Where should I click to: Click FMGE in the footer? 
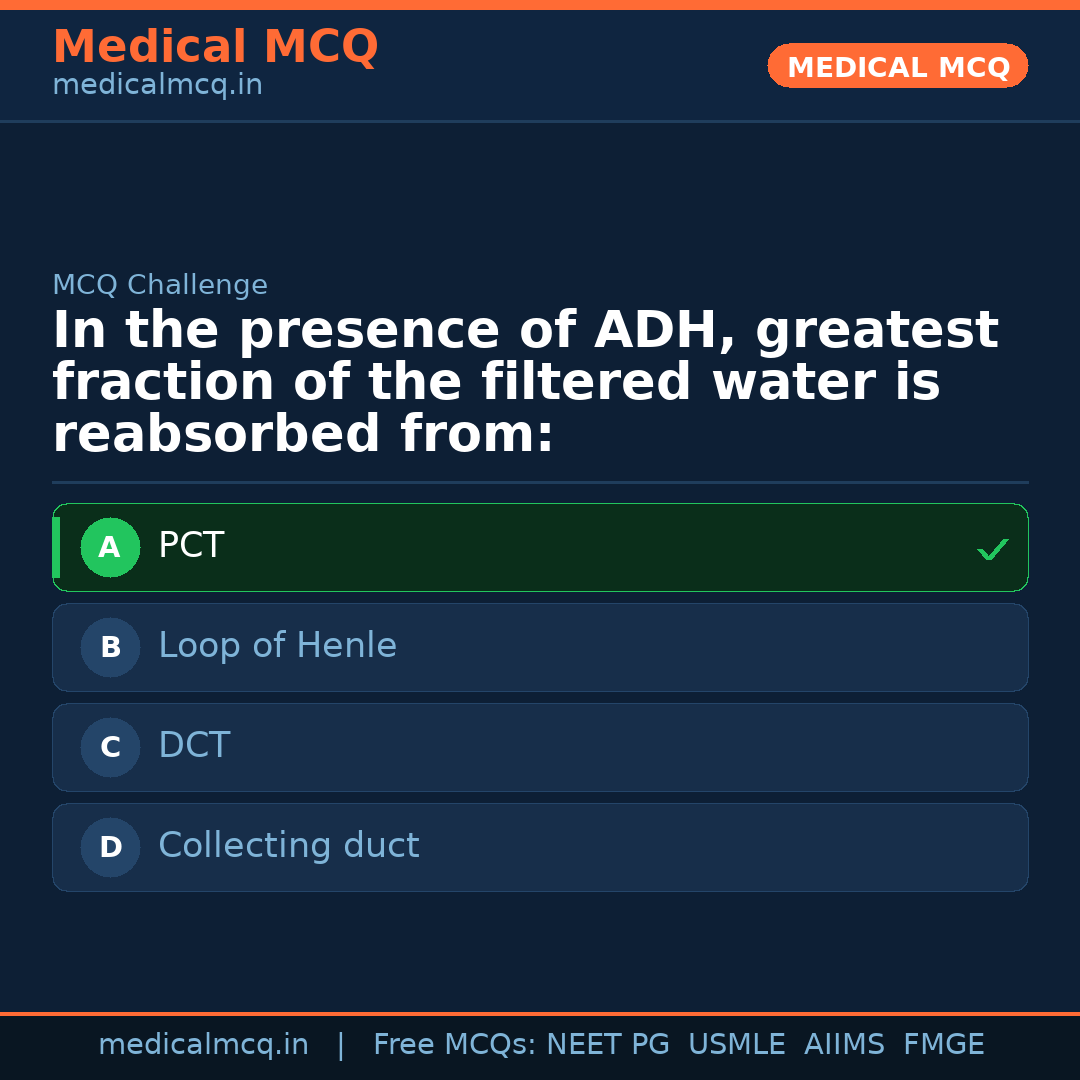pos(943,1045)
